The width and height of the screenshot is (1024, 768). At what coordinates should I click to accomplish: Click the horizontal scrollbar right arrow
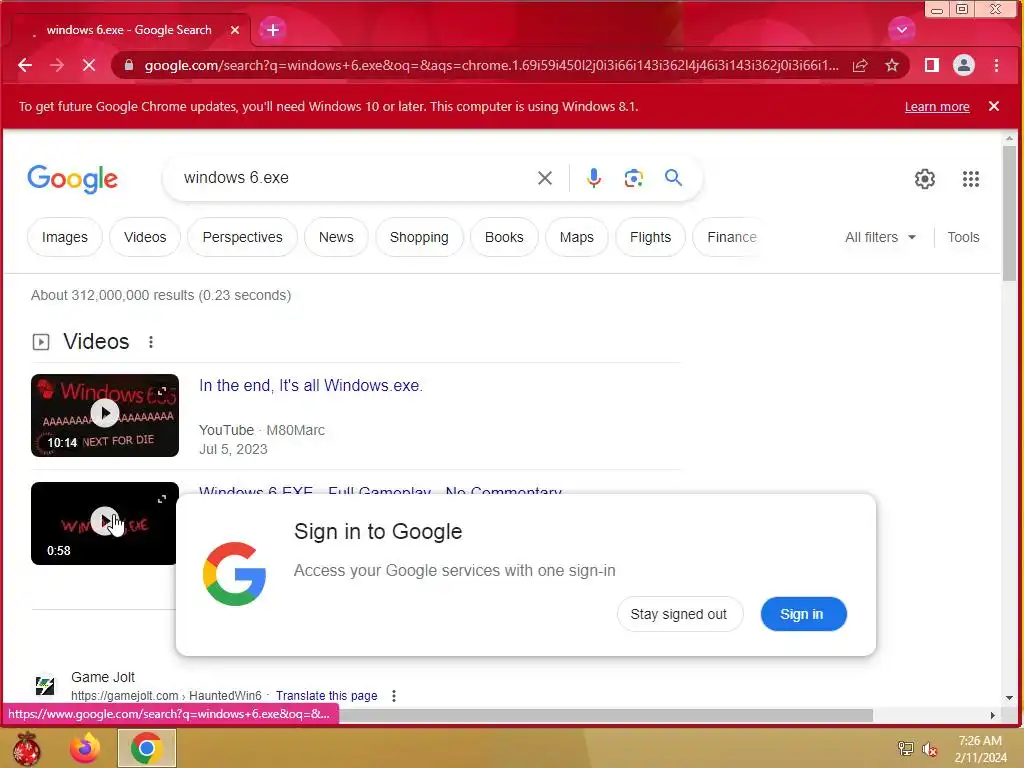pos(993,716)
